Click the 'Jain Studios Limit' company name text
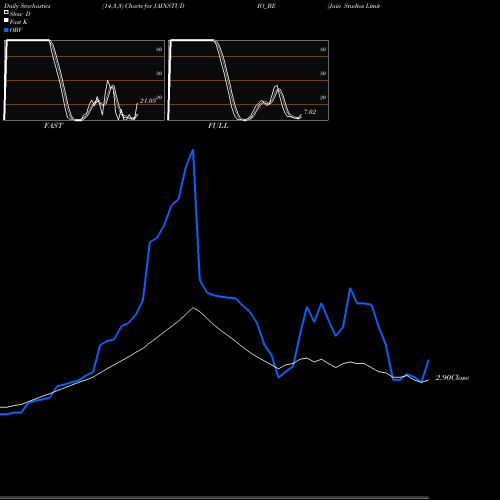The image size is (500, 500). pos(354,6)
